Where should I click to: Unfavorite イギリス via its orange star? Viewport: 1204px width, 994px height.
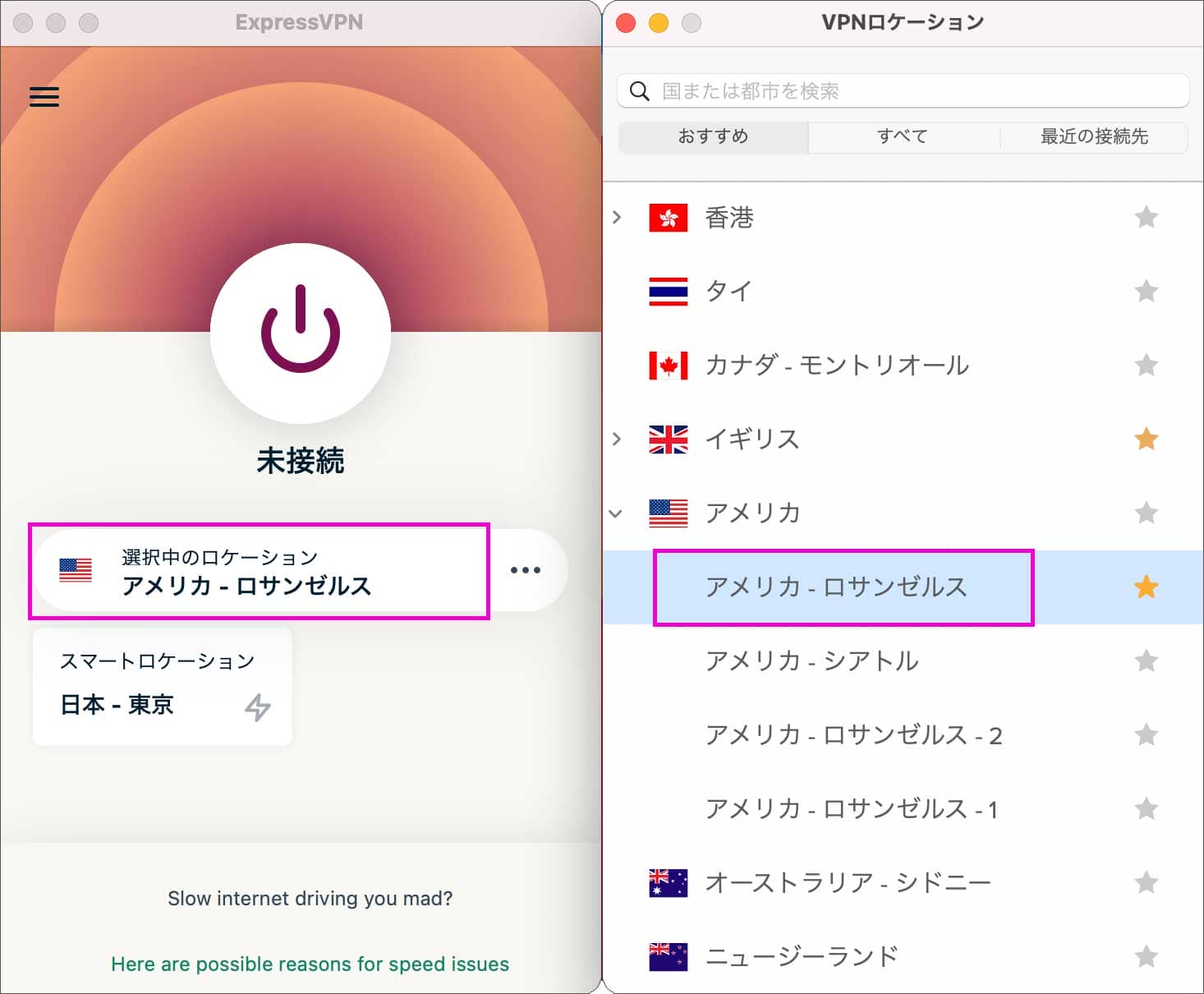[x=1147, y=439]
